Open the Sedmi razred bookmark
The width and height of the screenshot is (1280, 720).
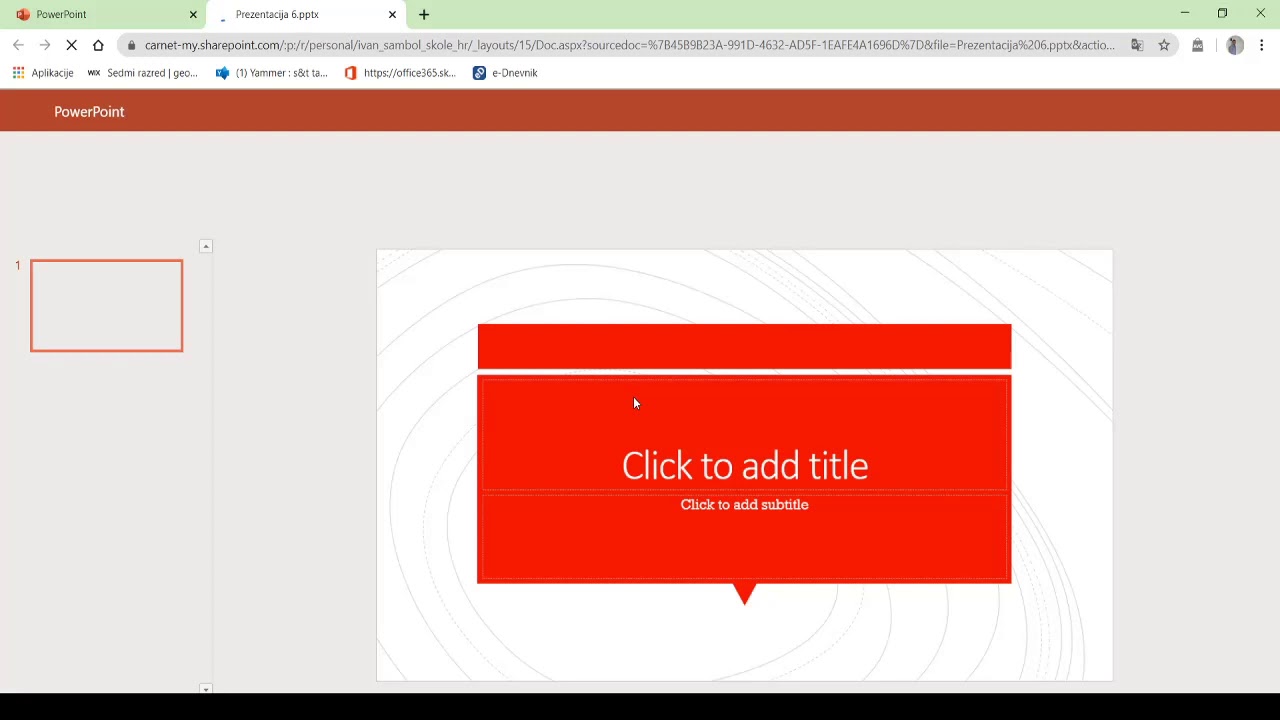[143, 73]
